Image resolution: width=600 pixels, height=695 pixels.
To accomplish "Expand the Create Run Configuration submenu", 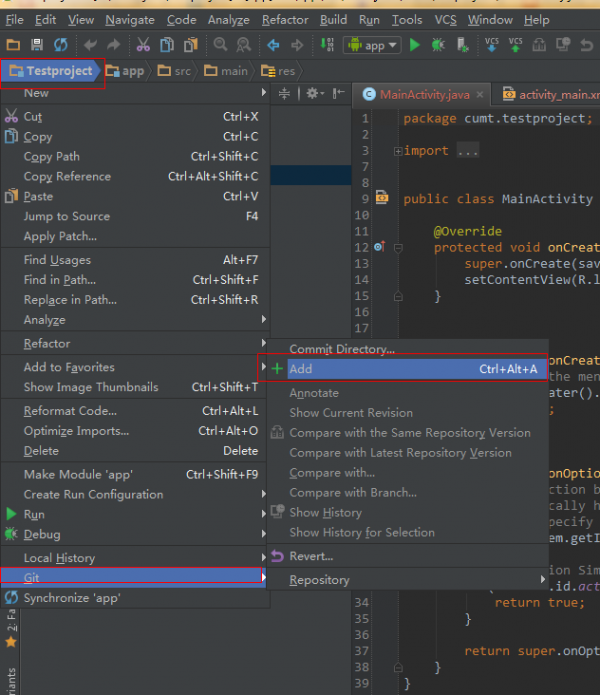I will point(136,494).
